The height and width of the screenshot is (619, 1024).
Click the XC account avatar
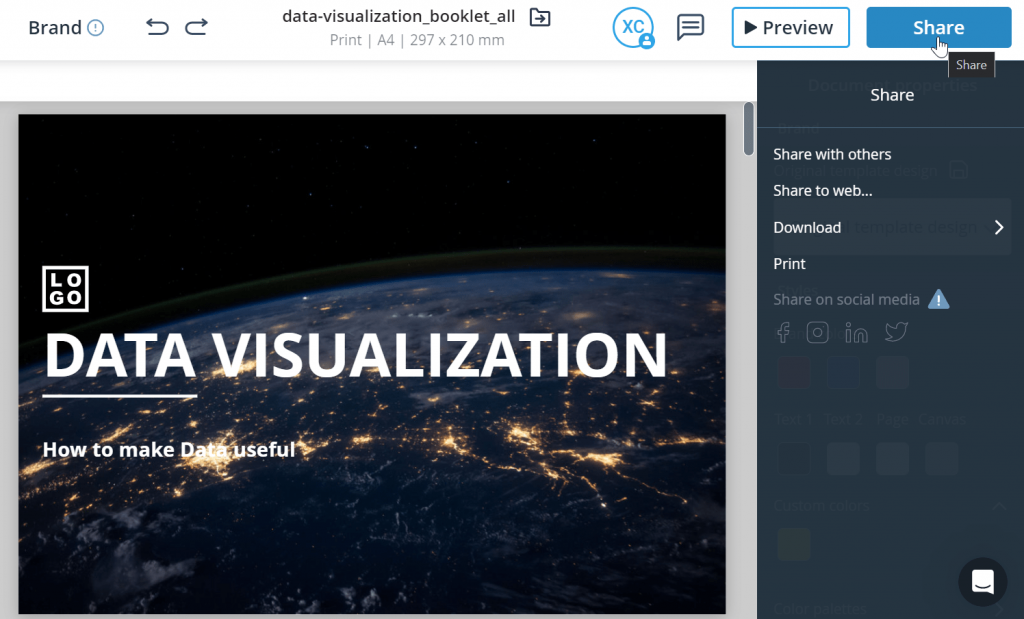[633, 27]
